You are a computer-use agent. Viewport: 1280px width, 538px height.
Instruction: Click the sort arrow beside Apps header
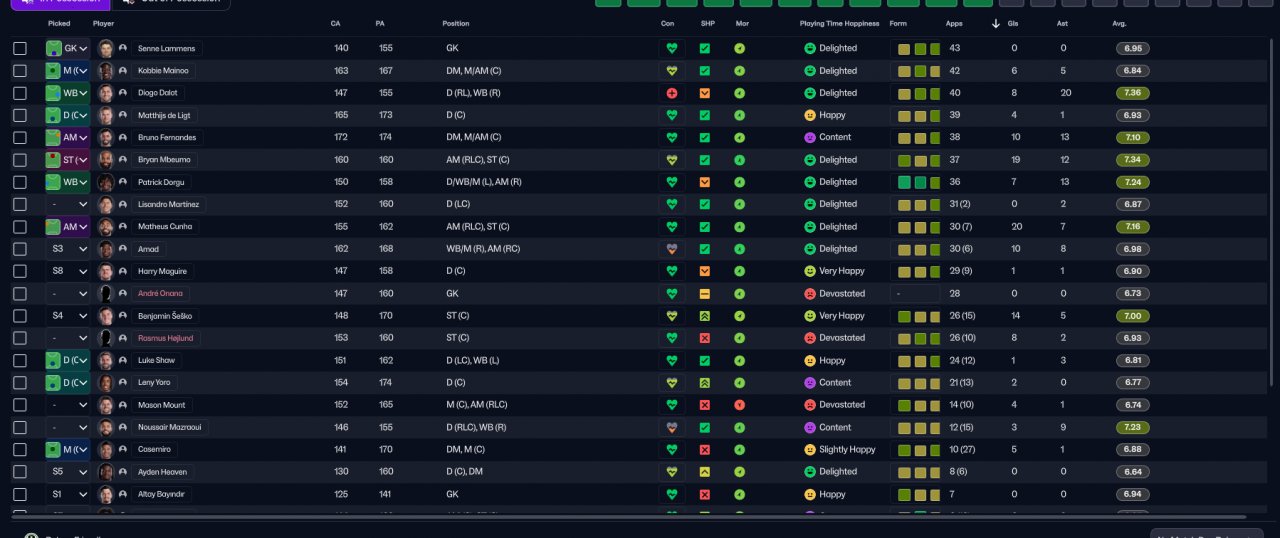[996, 23]
